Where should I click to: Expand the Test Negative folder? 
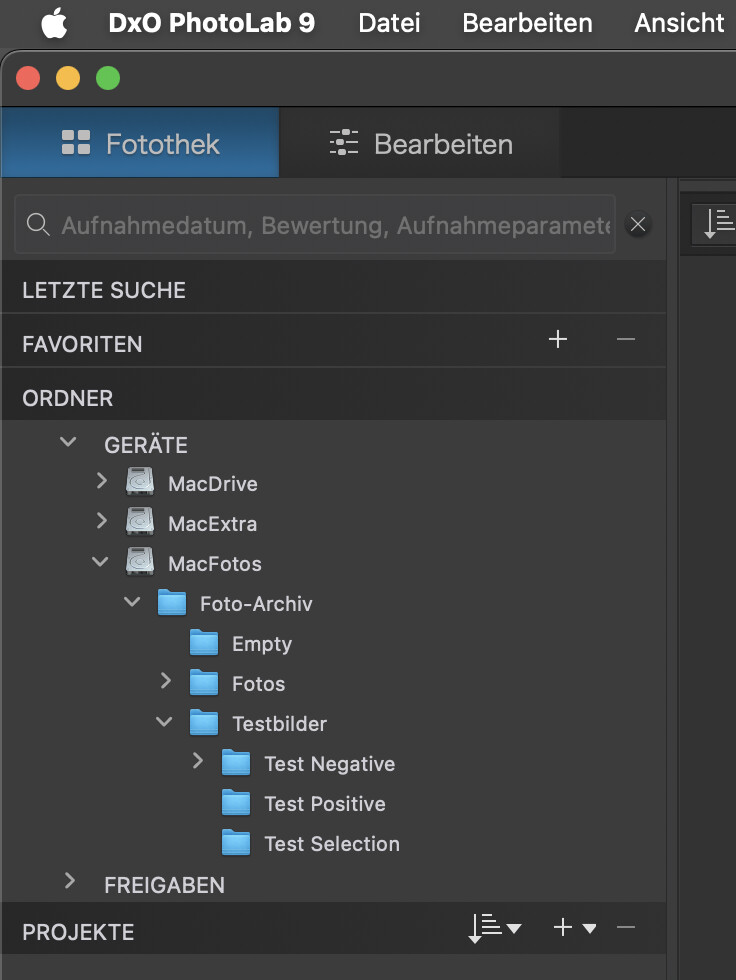coord(197,761)
